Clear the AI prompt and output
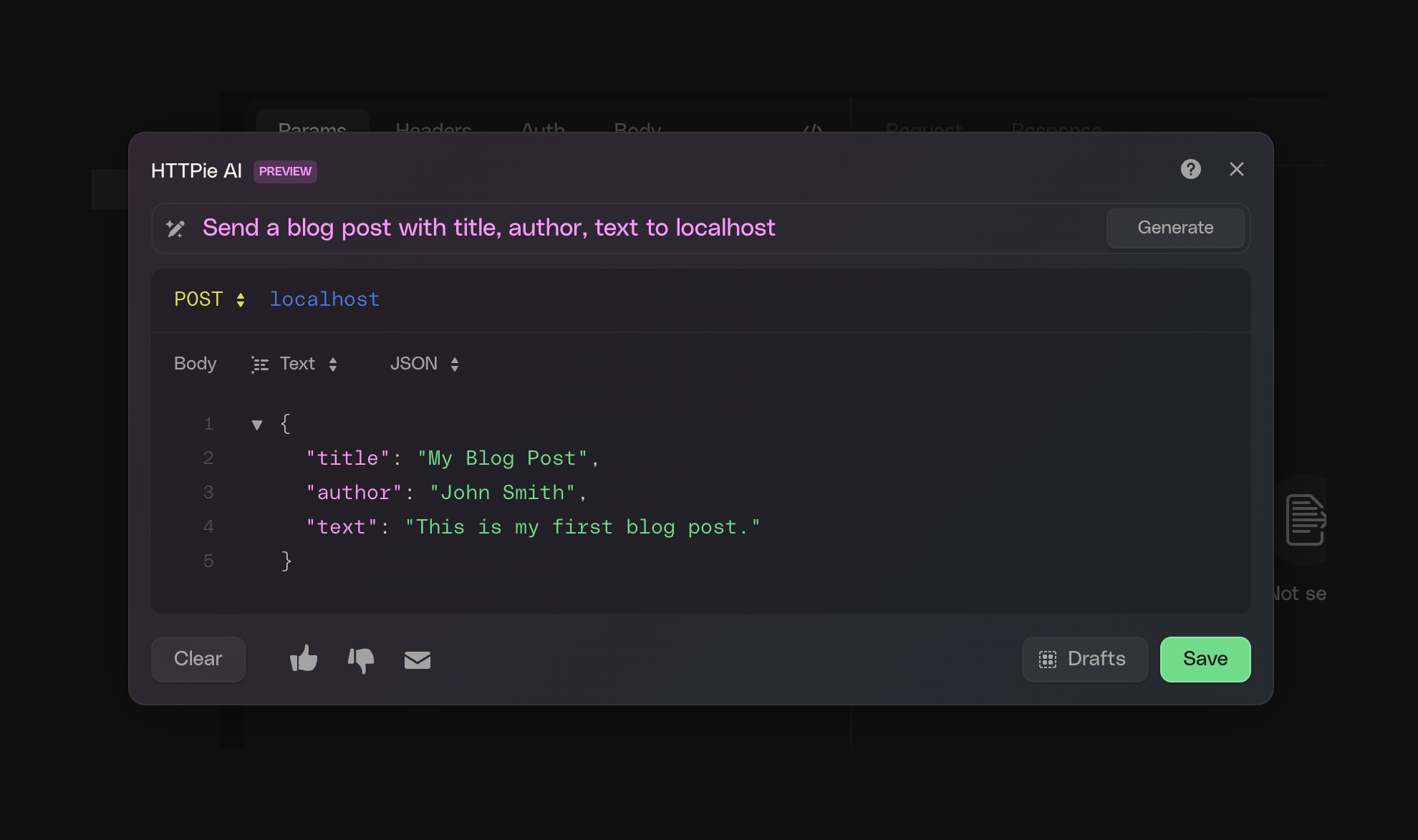This screenshot has height=840, width=1418. click(x=198, y=659)
